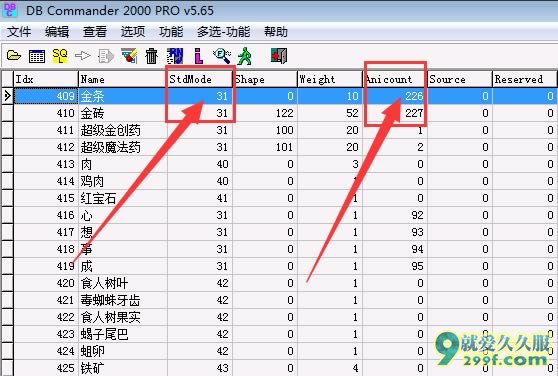
Task: Click the Weight column header
Action: (x=330, y=79)
